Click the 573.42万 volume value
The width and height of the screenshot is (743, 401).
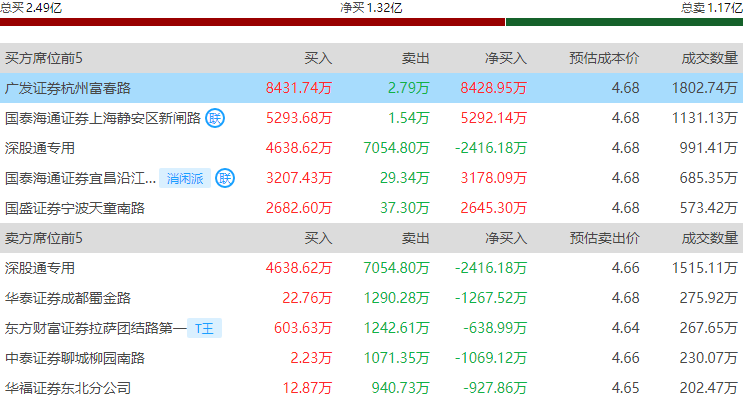pyautogui.click(x=709, y=208)
